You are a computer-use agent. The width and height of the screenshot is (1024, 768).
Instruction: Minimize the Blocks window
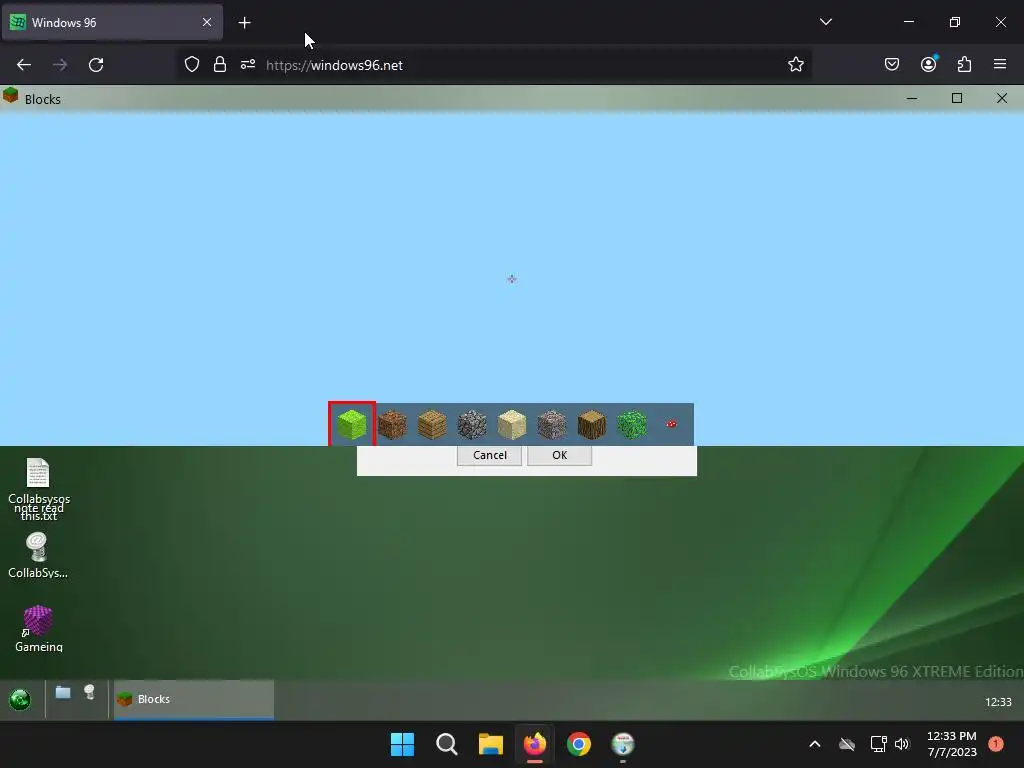[x=912, y=98]
